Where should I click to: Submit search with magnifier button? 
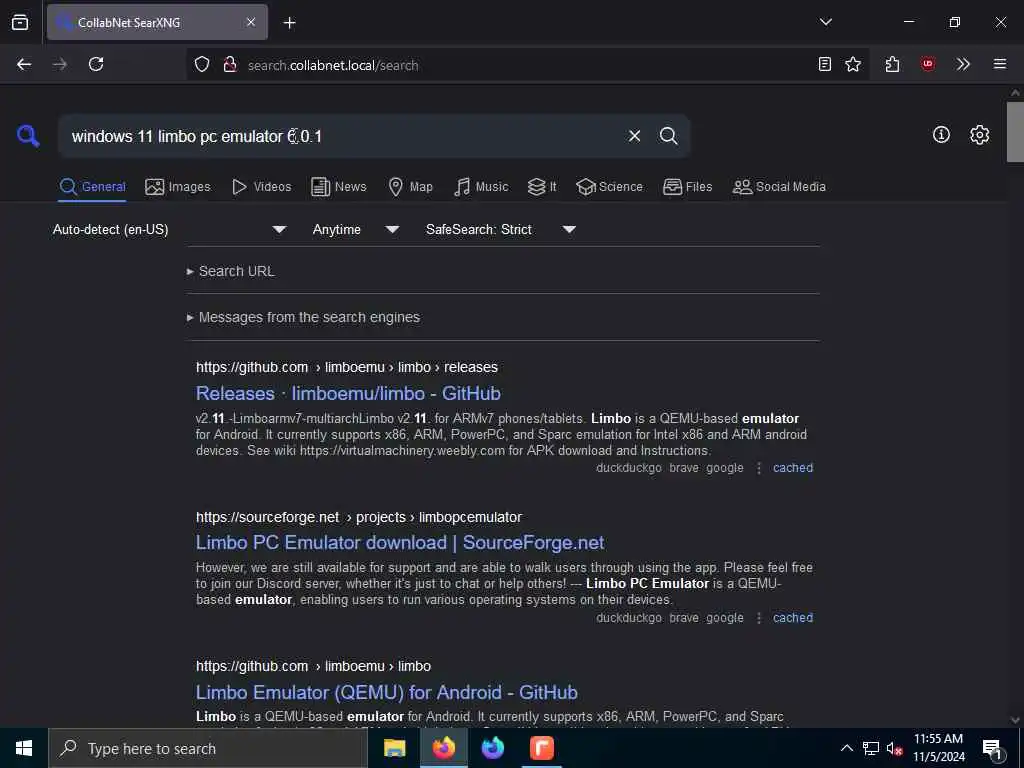668,136
